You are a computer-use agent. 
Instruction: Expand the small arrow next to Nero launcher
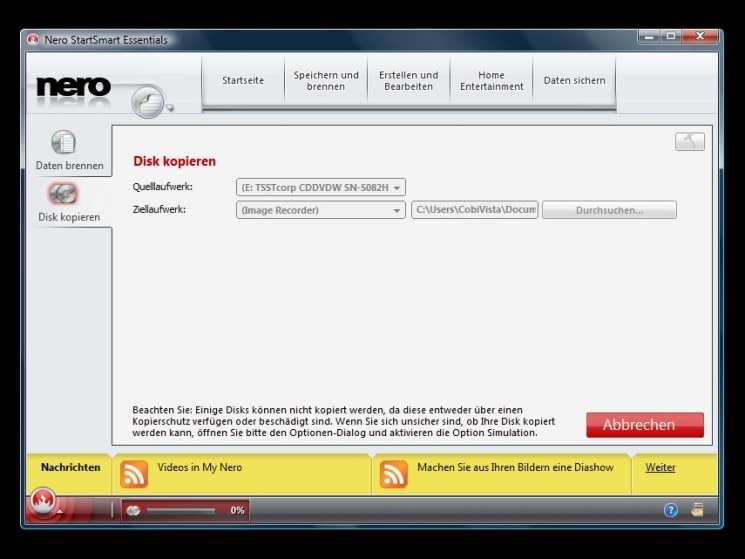[59, 511]
